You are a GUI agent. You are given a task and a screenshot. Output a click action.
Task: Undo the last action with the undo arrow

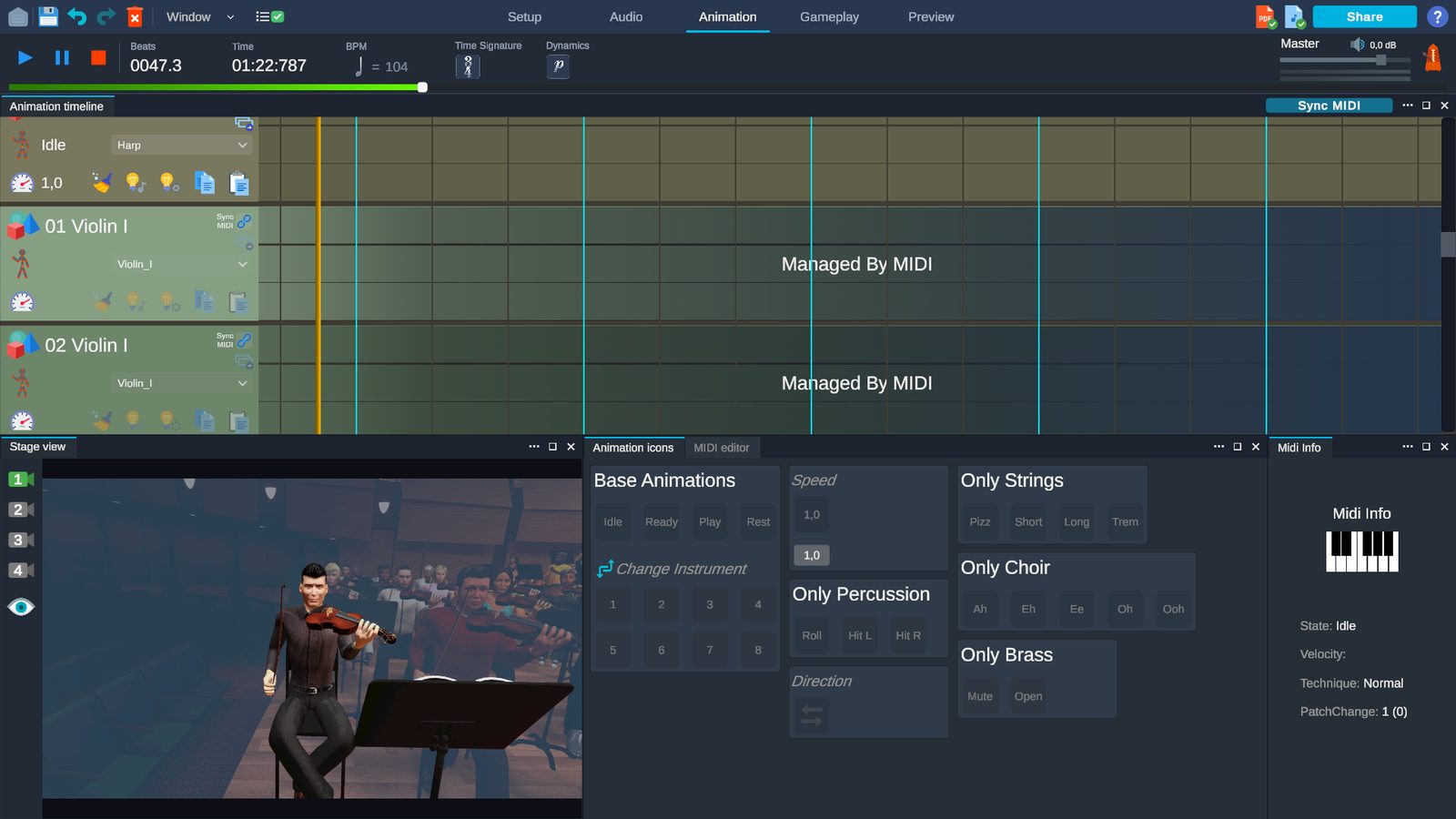[77, 16]
